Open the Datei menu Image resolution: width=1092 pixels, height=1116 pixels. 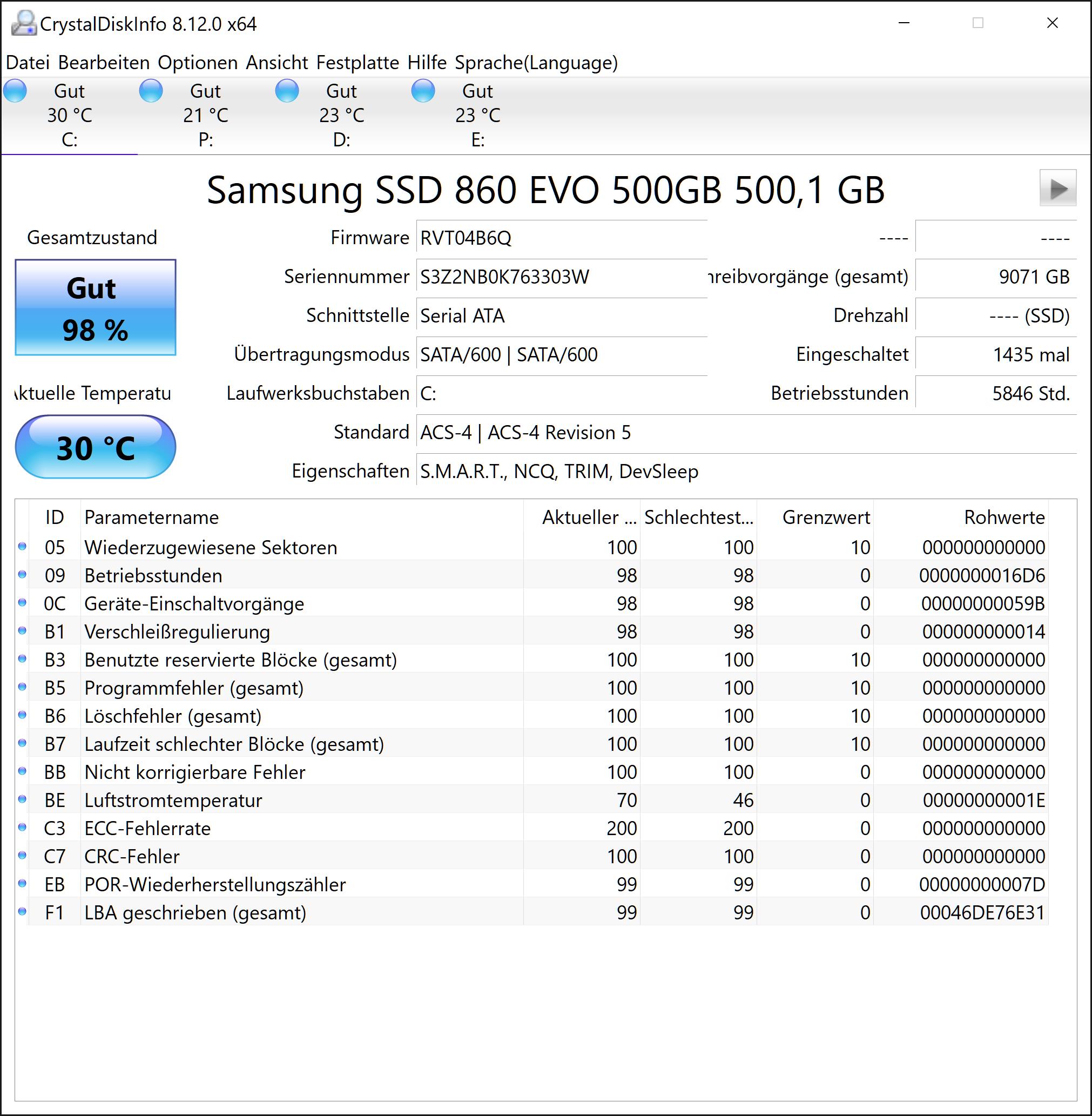coord(28,63)
